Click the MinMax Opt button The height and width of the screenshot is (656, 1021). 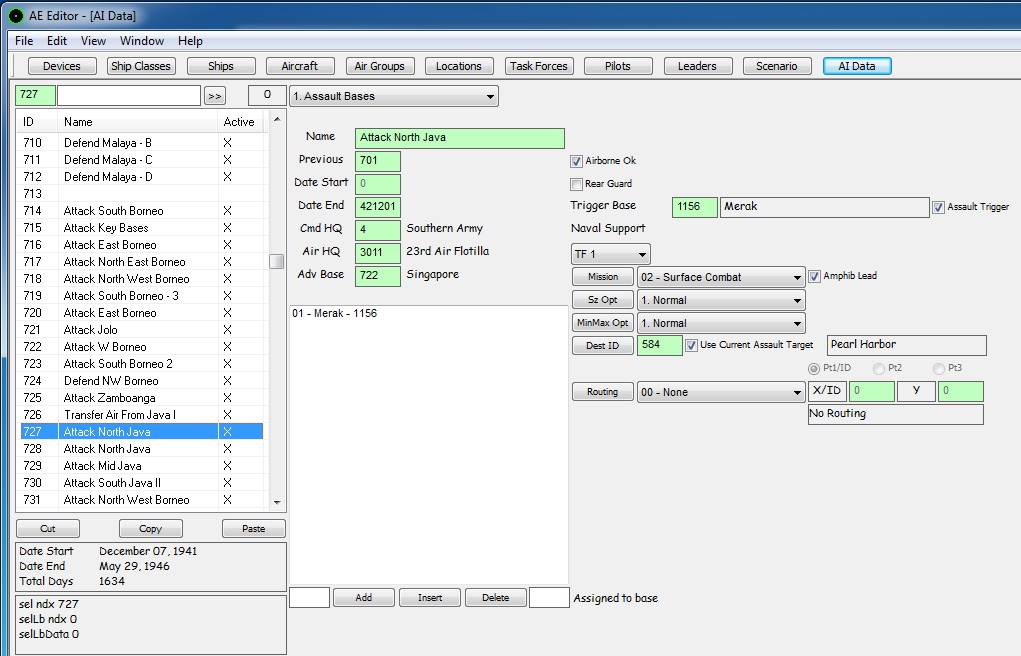click(603, 322)
